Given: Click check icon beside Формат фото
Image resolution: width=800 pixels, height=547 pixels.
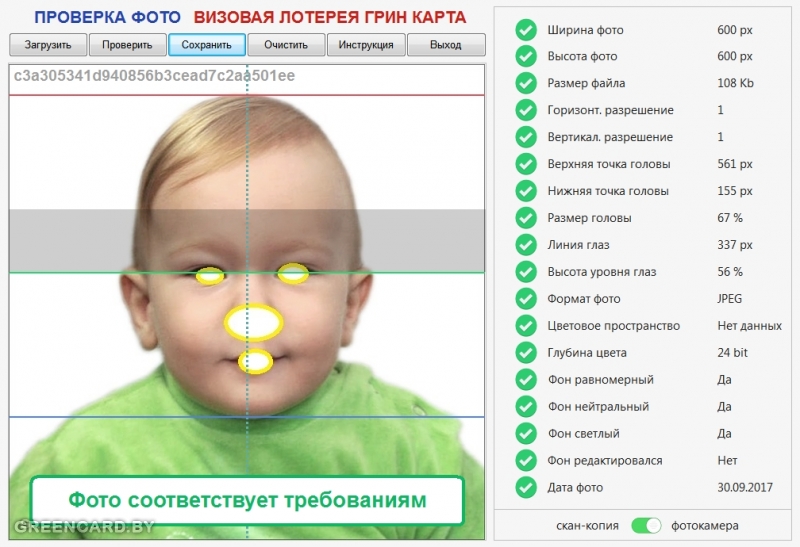Looking at the screenshot, I should click(x=526, y=299).
